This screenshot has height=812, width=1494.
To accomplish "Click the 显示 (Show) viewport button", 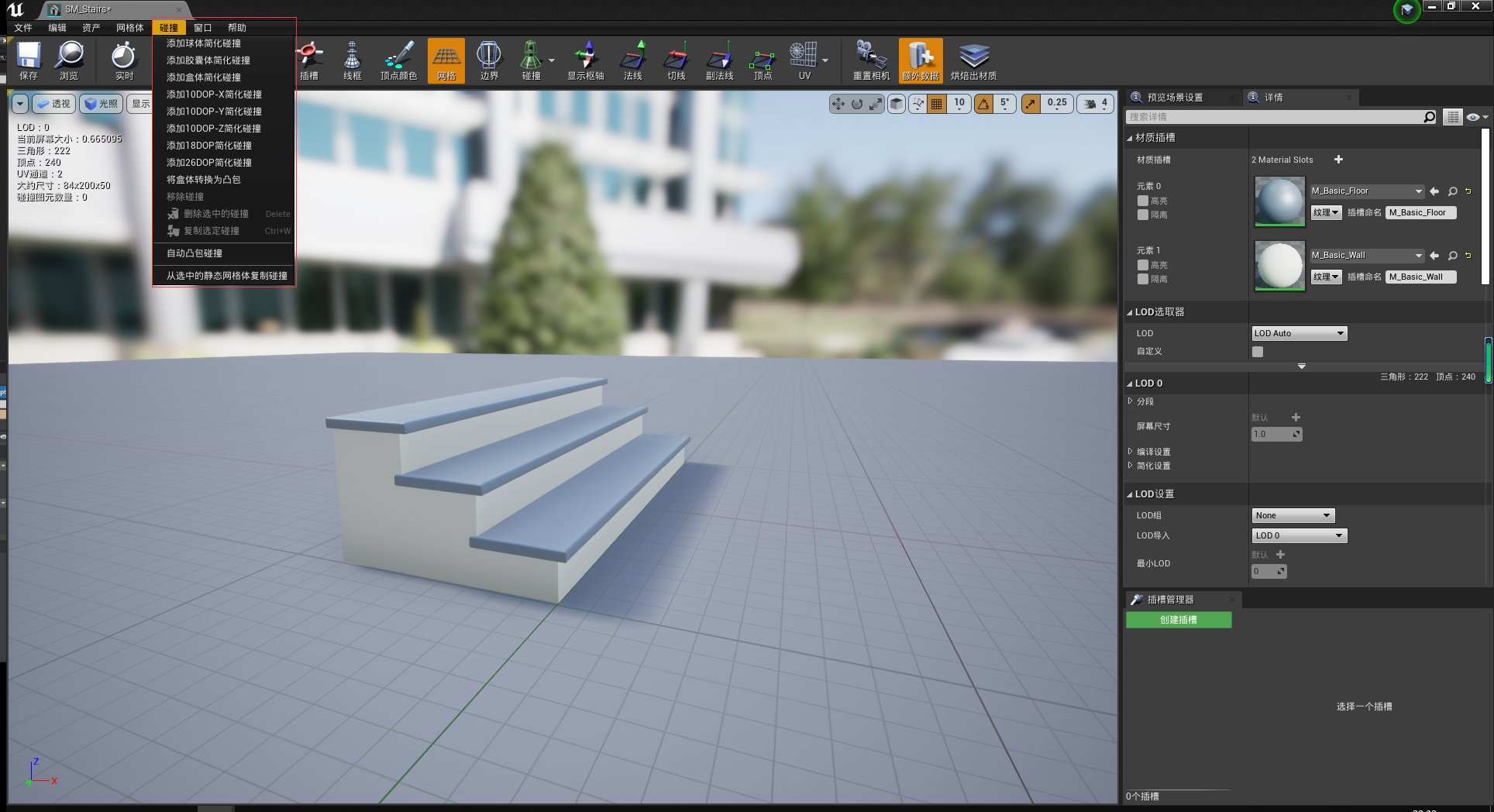I will 141,104.
